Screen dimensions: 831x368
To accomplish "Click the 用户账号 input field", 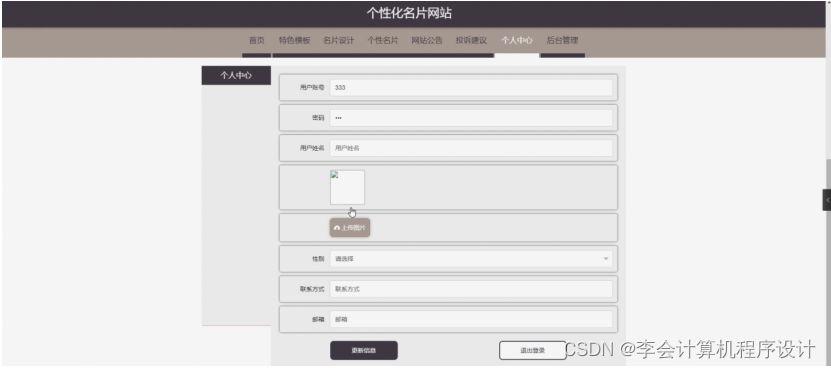I will pyautogui.click(x=471, y=87).
